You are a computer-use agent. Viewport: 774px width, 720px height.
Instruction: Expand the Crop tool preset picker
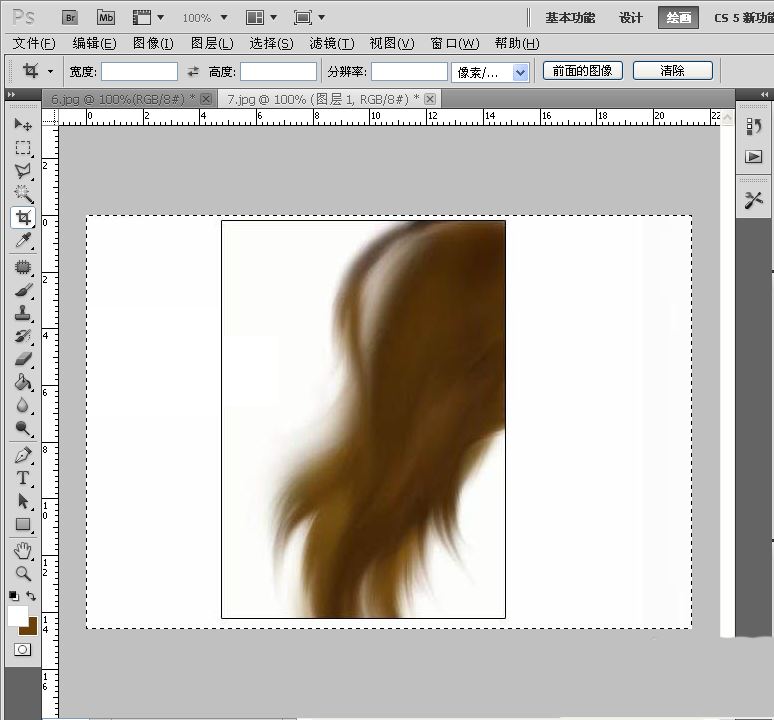50,71
